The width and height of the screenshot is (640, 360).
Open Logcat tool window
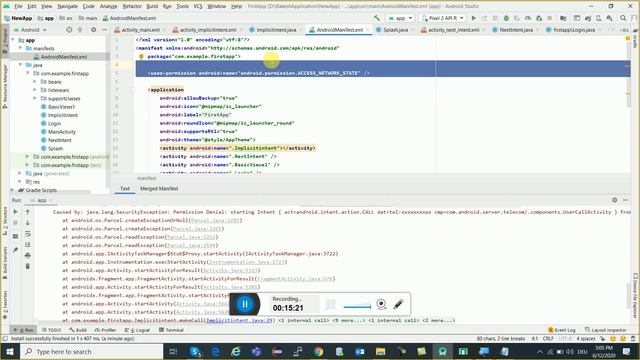137,330
